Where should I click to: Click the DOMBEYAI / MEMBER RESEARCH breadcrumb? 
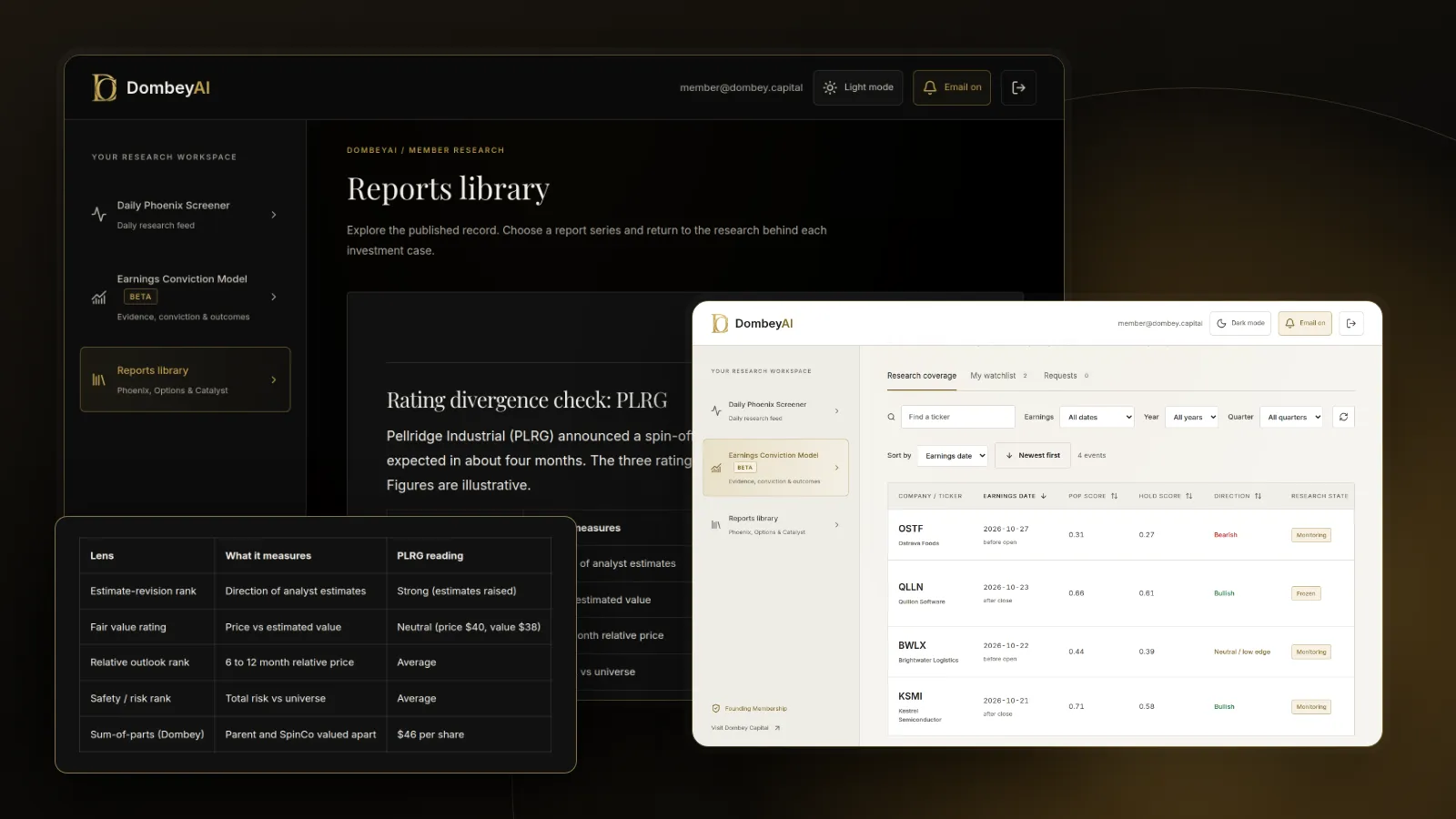coord(425,150)
